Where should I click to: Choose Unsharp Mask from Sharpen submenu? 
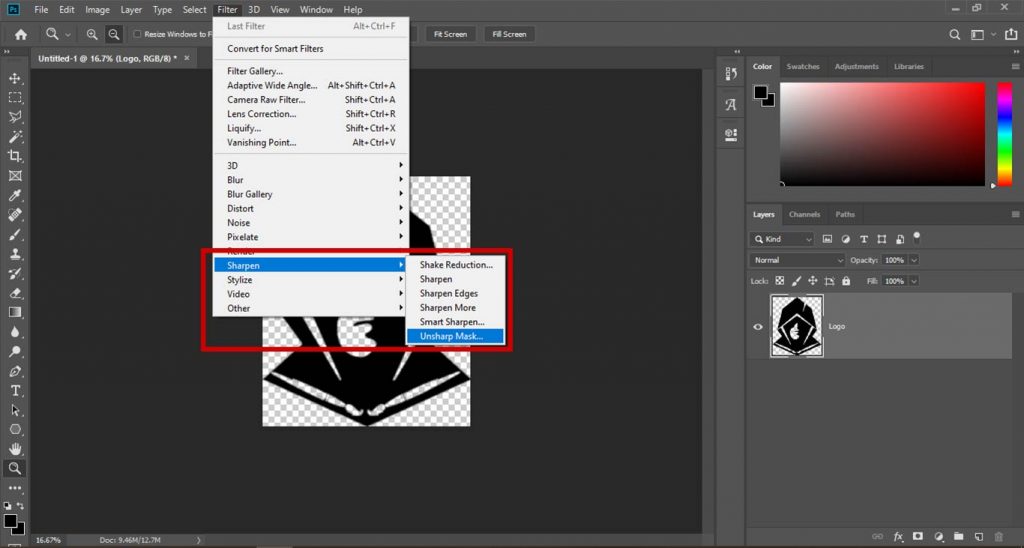[455, 336]
